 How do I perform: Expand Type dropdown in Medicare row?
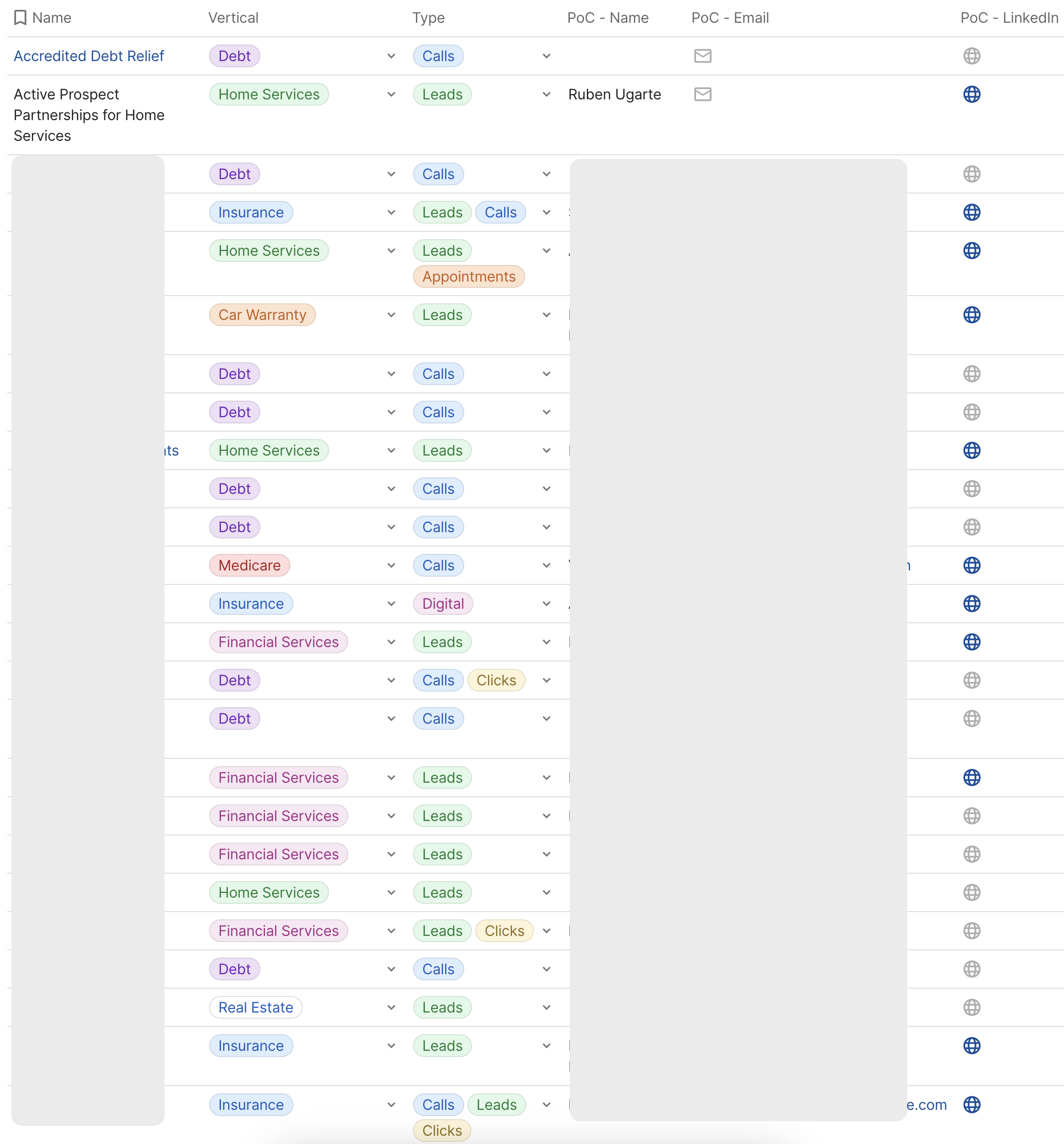pyautogui.click(x=546, y=565)
